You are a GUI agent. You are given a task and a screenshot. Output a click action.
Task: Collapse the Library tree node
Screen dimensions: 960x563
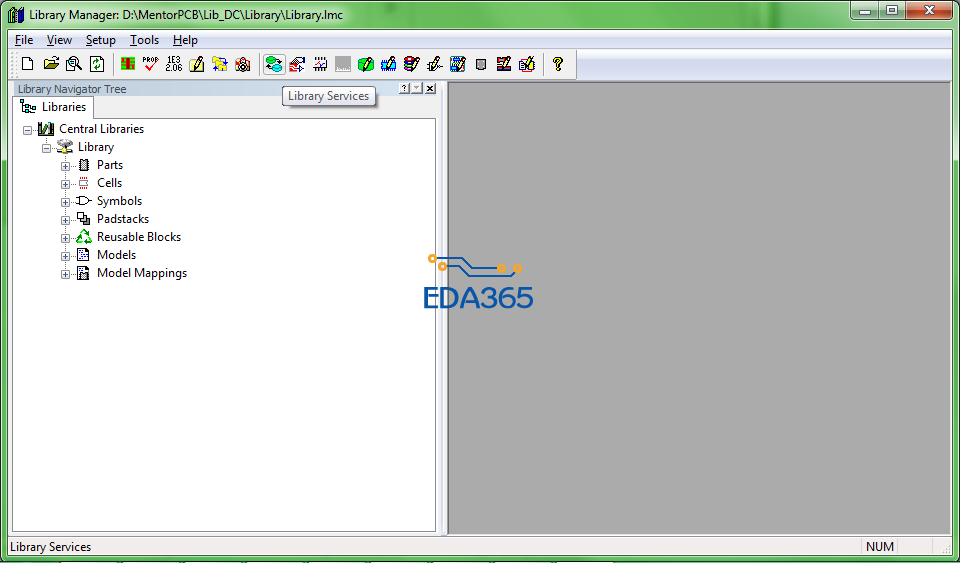(x=47, y=147)
